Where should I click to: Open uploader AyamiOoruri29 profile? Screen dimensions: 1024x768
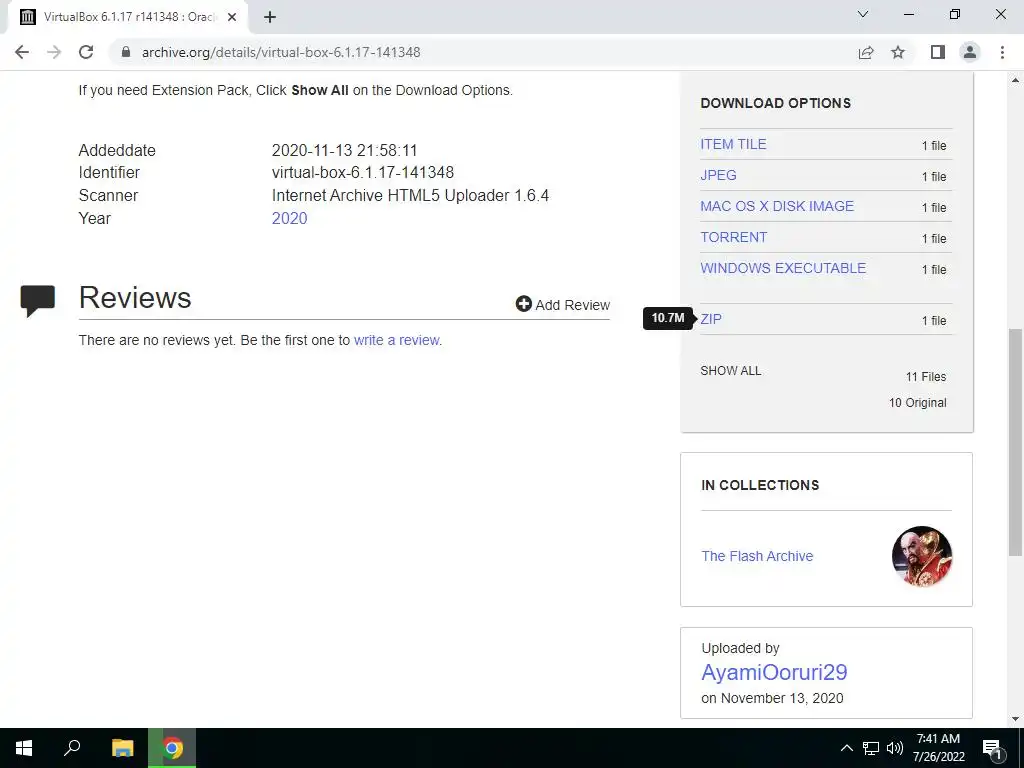(x=774, y=672)
